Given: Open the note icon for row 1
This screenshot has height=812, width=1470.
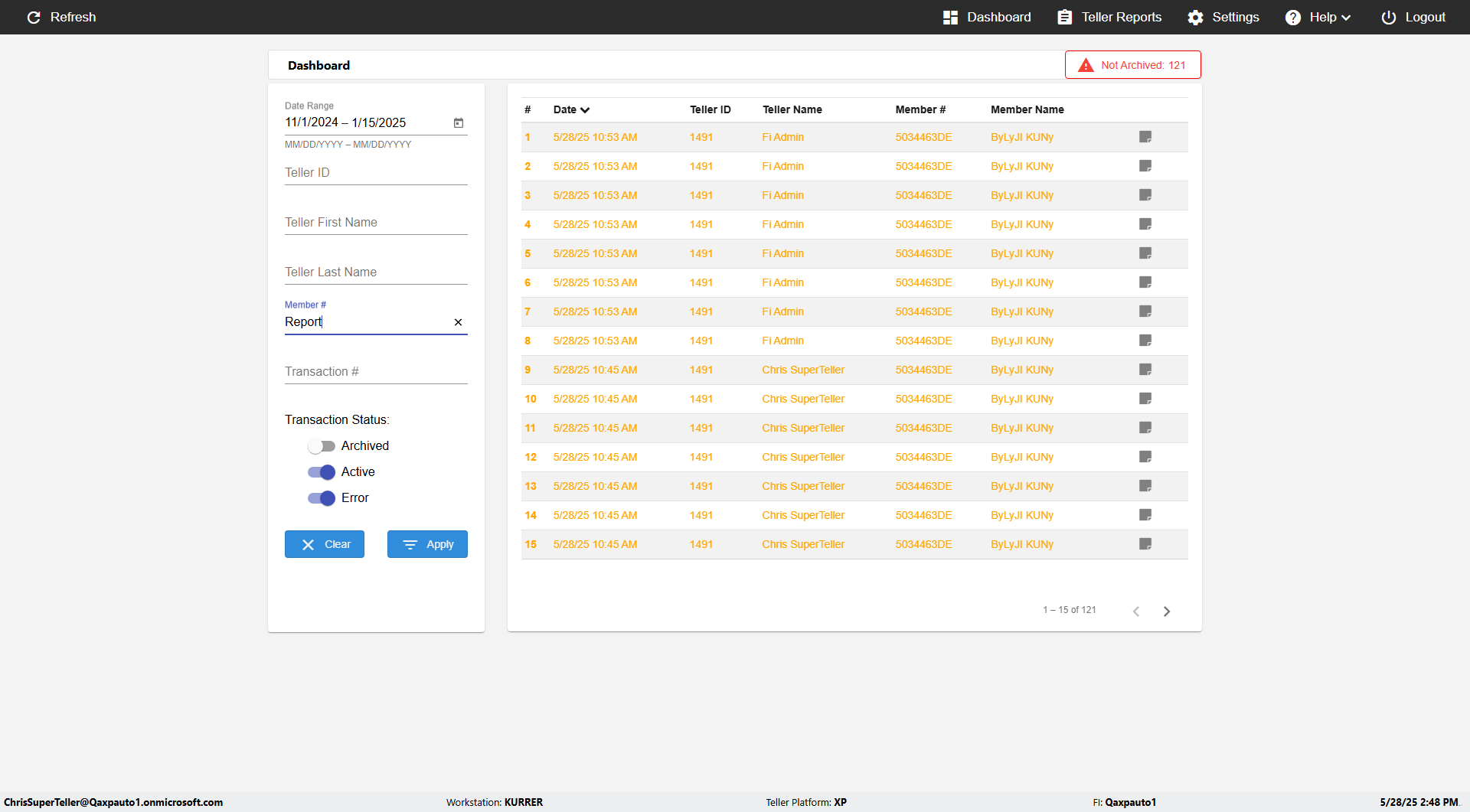Looking at the screenshot, I should coord(1145,137).
